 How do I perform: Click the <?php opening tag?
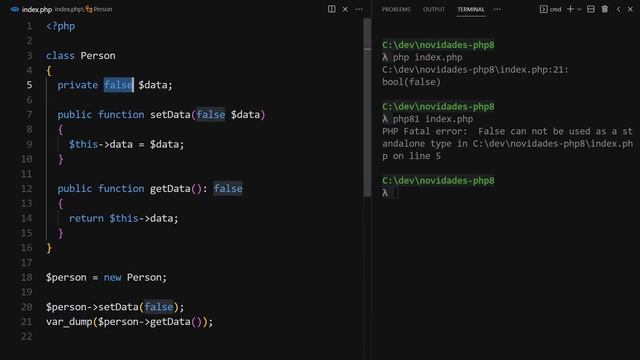click(x=60, y=26)
